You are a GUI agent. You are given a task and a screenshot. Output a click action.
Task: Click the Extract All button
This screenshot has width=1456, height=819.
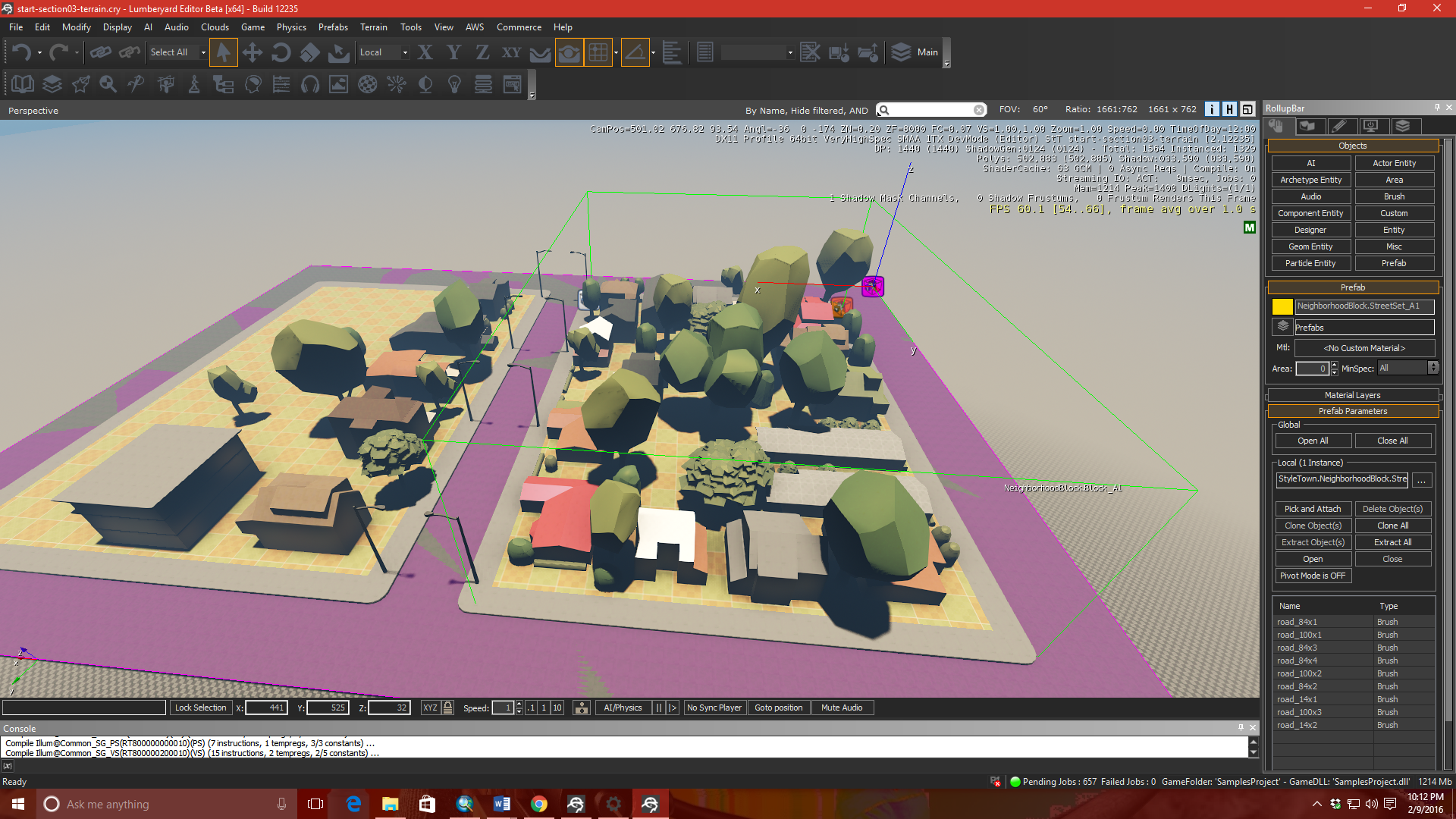(1392, 542)
